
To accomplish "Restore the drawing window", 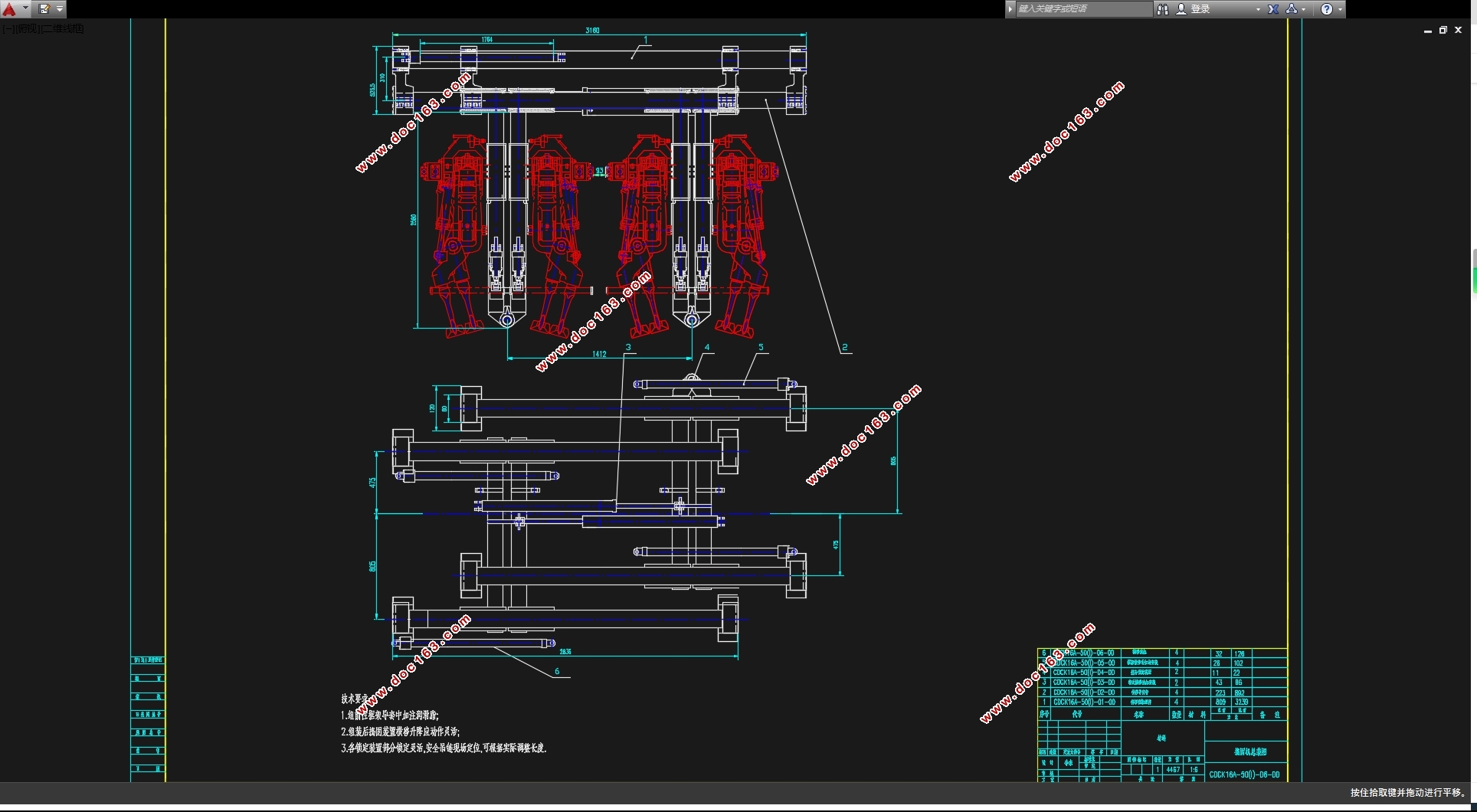I will (x=1443, y=31).
